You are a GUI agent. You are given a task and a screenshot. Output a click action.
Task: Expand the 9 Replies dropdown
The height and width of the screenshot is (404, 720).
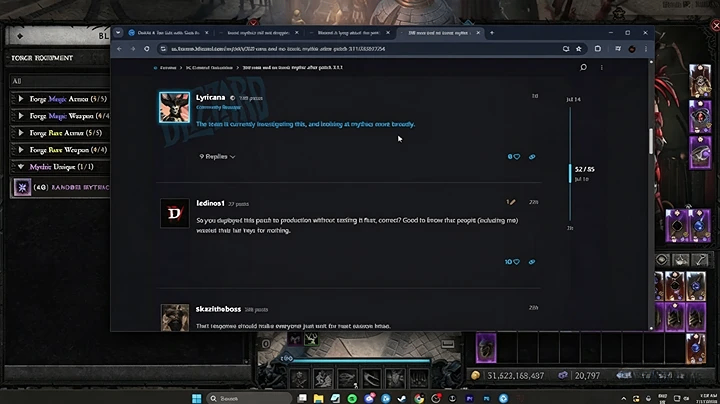pyautogui.click(x=217, y=157)
